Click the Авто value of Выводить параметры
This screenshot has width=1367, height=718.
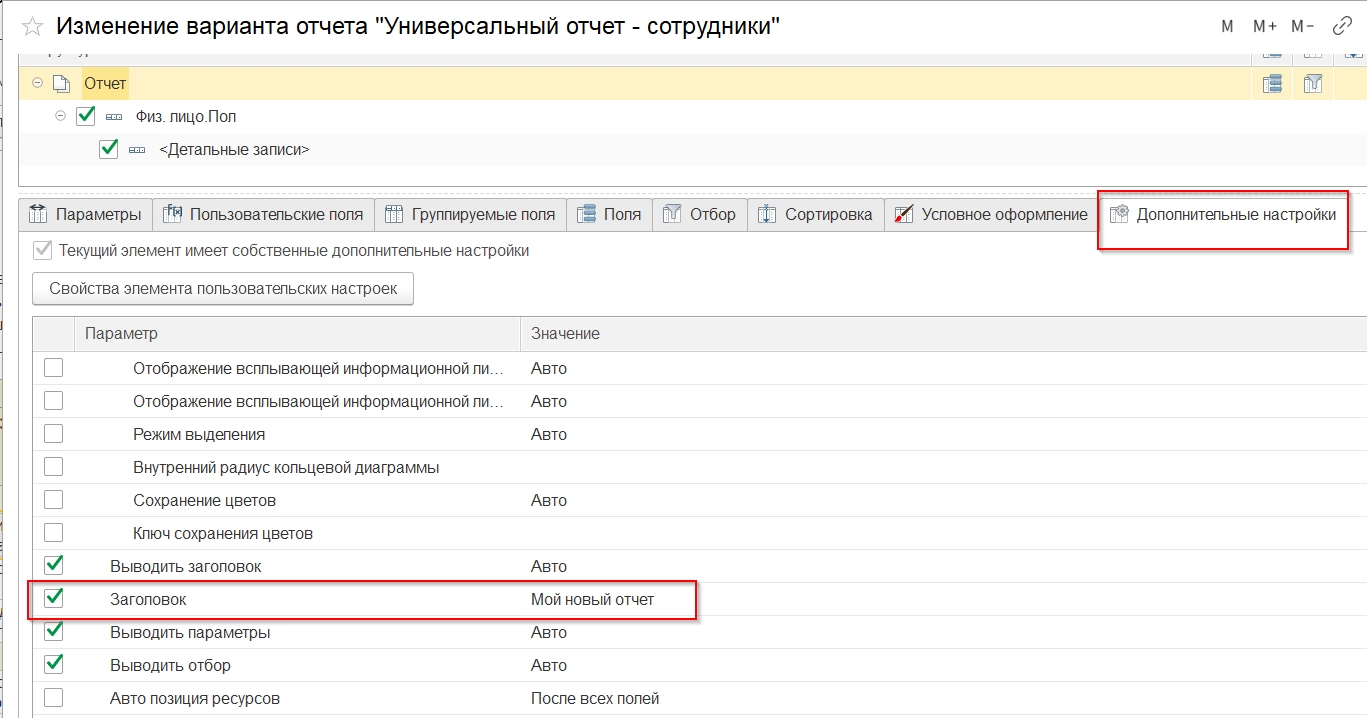(549, 632)
